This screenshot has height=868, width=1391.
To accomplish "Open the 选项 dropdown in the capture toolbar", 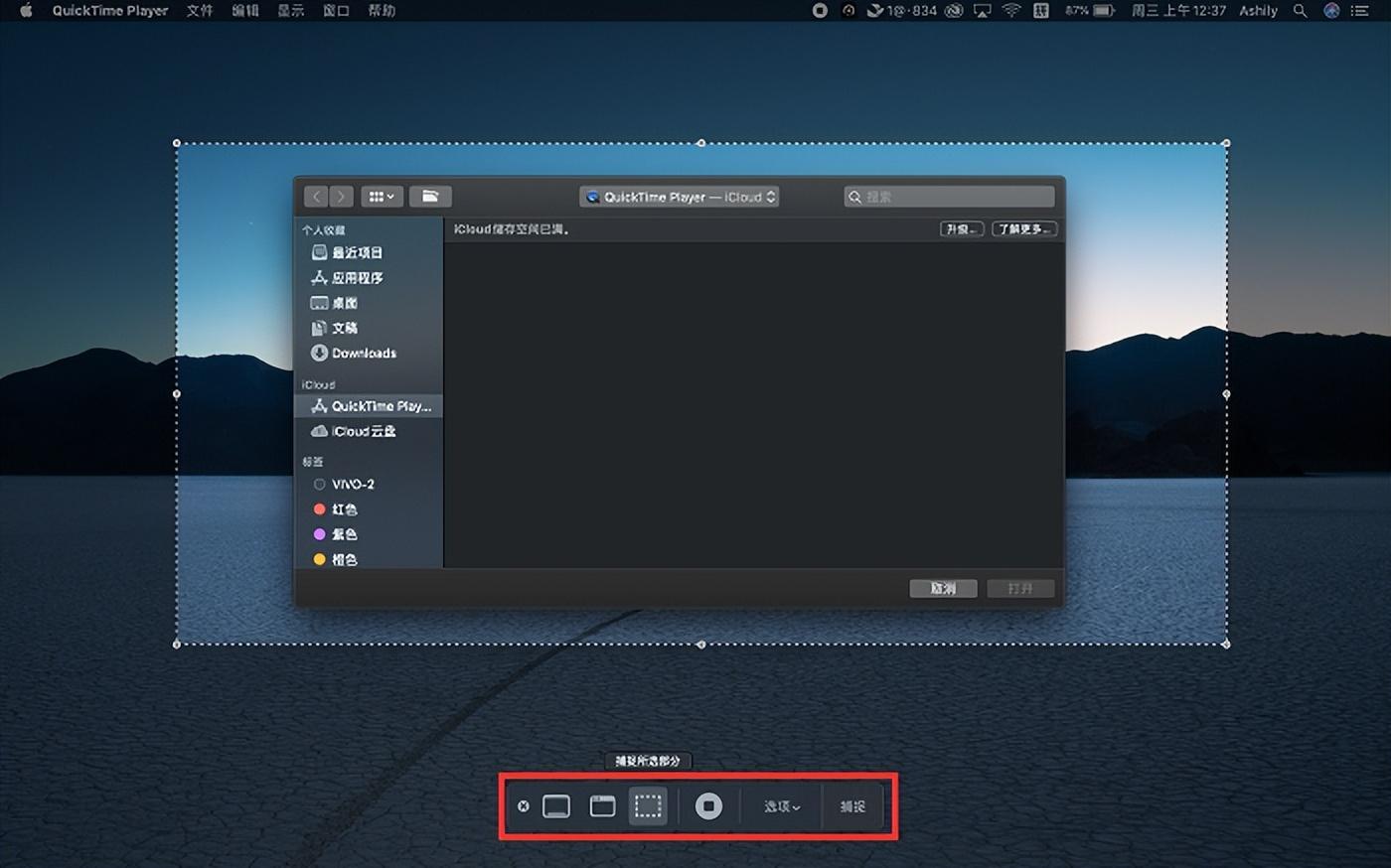I will click(x=782, y=806).
